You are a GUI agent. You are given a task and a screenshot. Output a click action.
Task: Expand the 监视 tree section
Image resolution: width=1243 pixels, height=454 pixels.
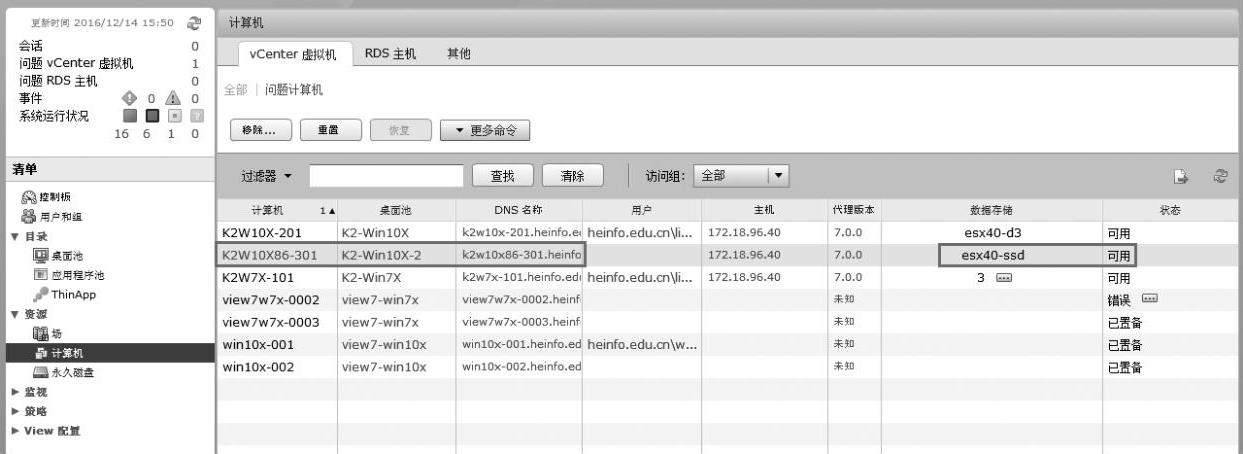(x=14, y=392)
